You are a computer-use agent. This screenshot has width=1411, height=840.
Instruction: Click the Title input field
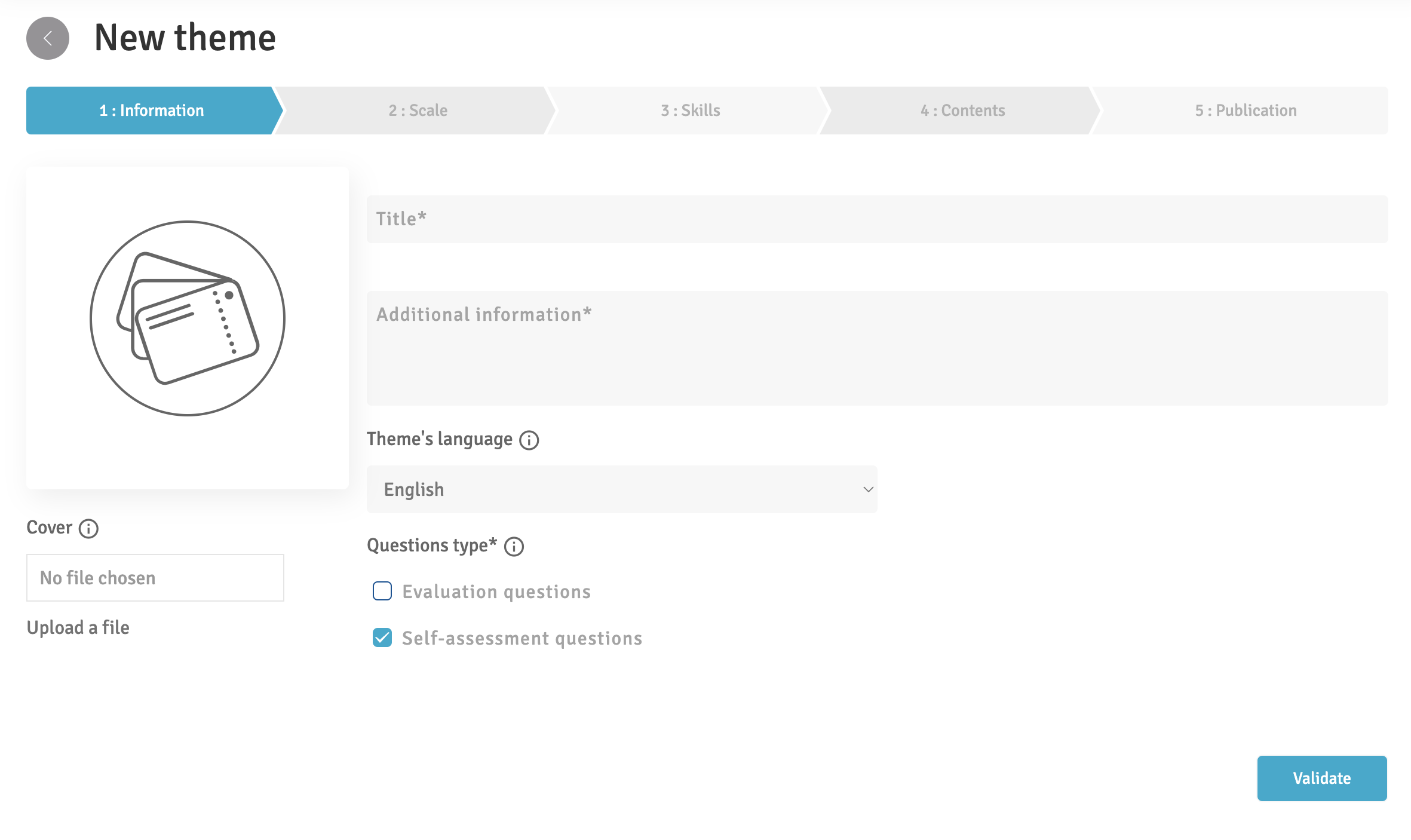point(877,219)
